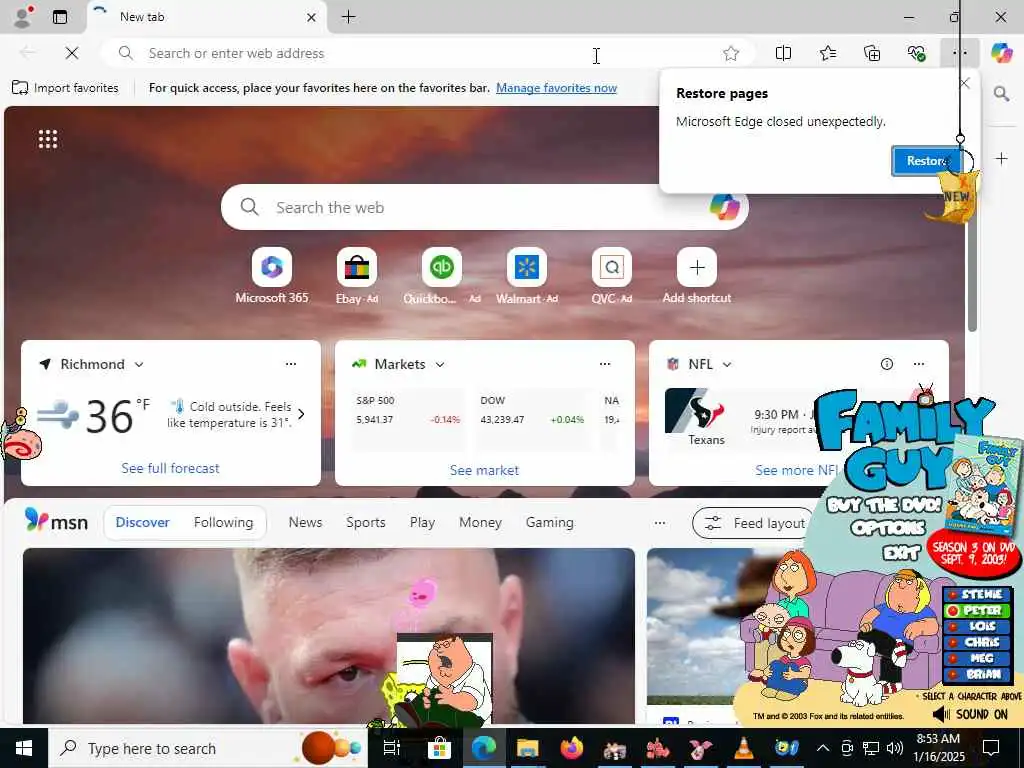
Task: Open more MSN feed categories ellipsis
Action: [660, 522]
